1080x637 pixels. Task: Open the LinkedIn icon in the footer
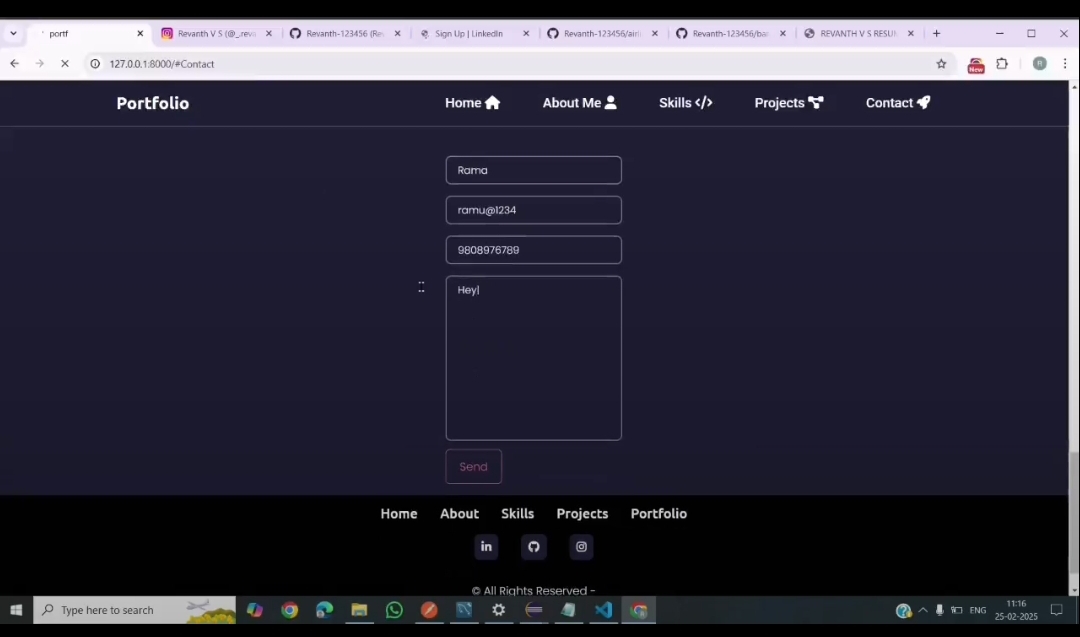486,546
